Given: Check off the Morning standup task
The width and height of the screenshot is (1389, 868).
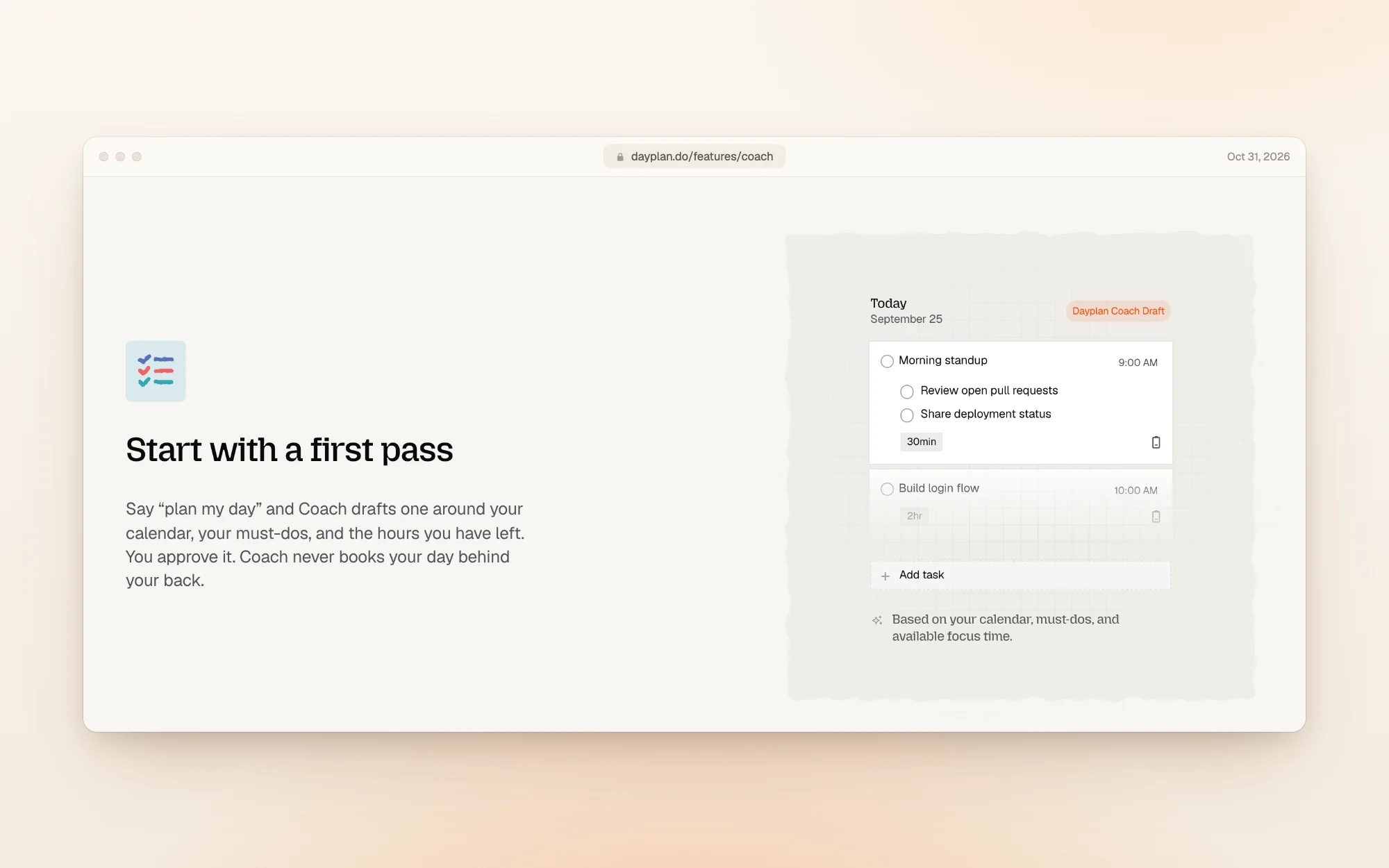Looking at the screenshot, I should 887,361.
